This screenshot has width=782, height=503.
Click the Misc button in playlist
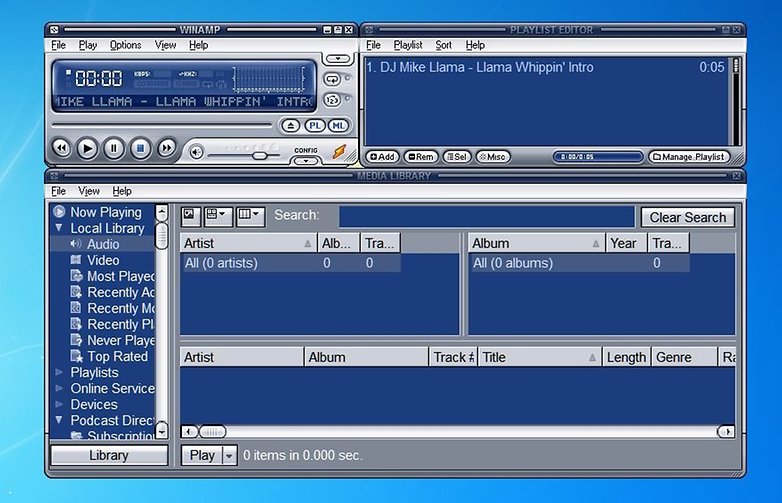(492, 157)
